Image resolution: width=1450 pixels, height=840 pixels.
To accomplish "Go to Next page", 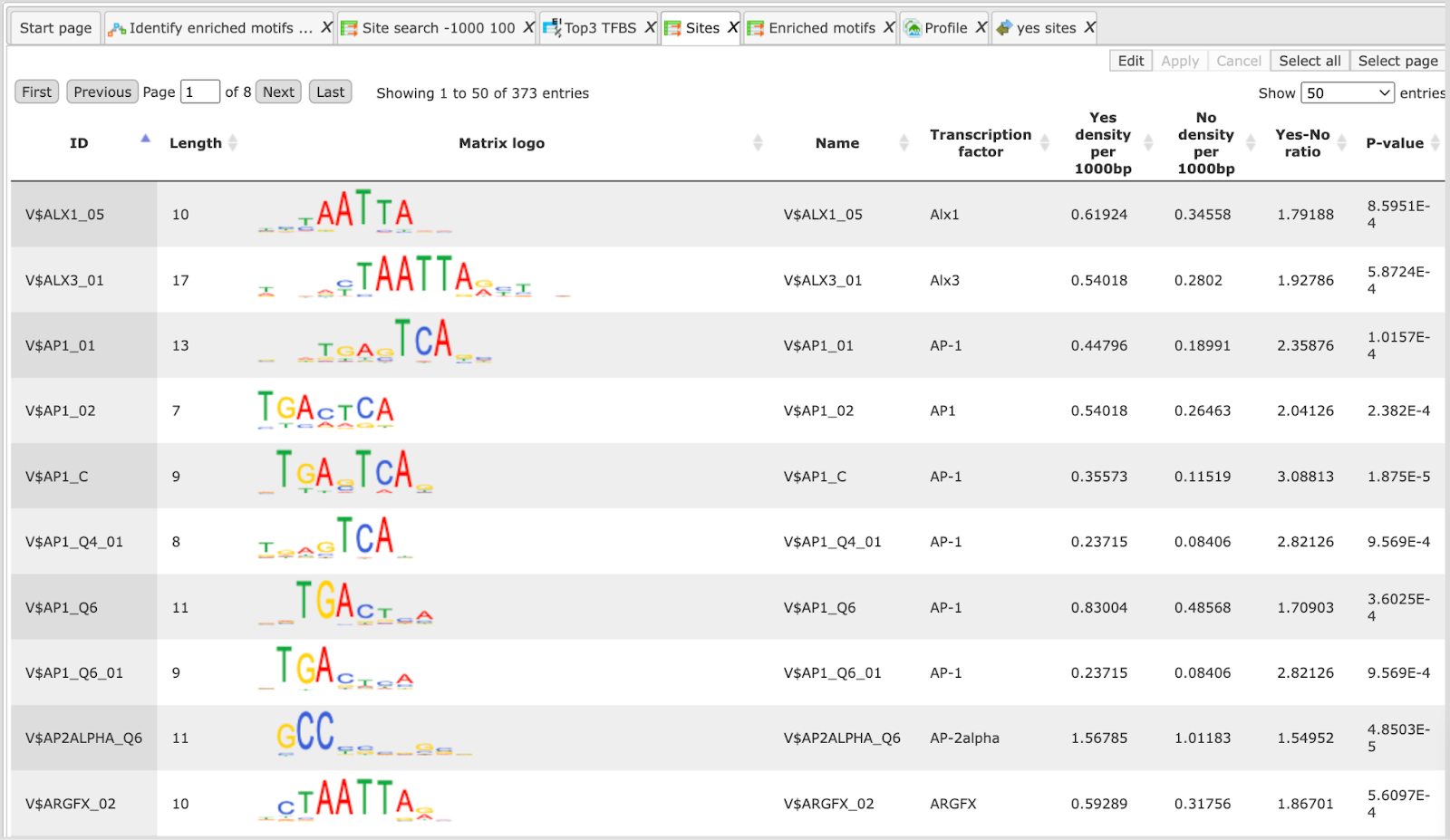I will coord(278,92).
